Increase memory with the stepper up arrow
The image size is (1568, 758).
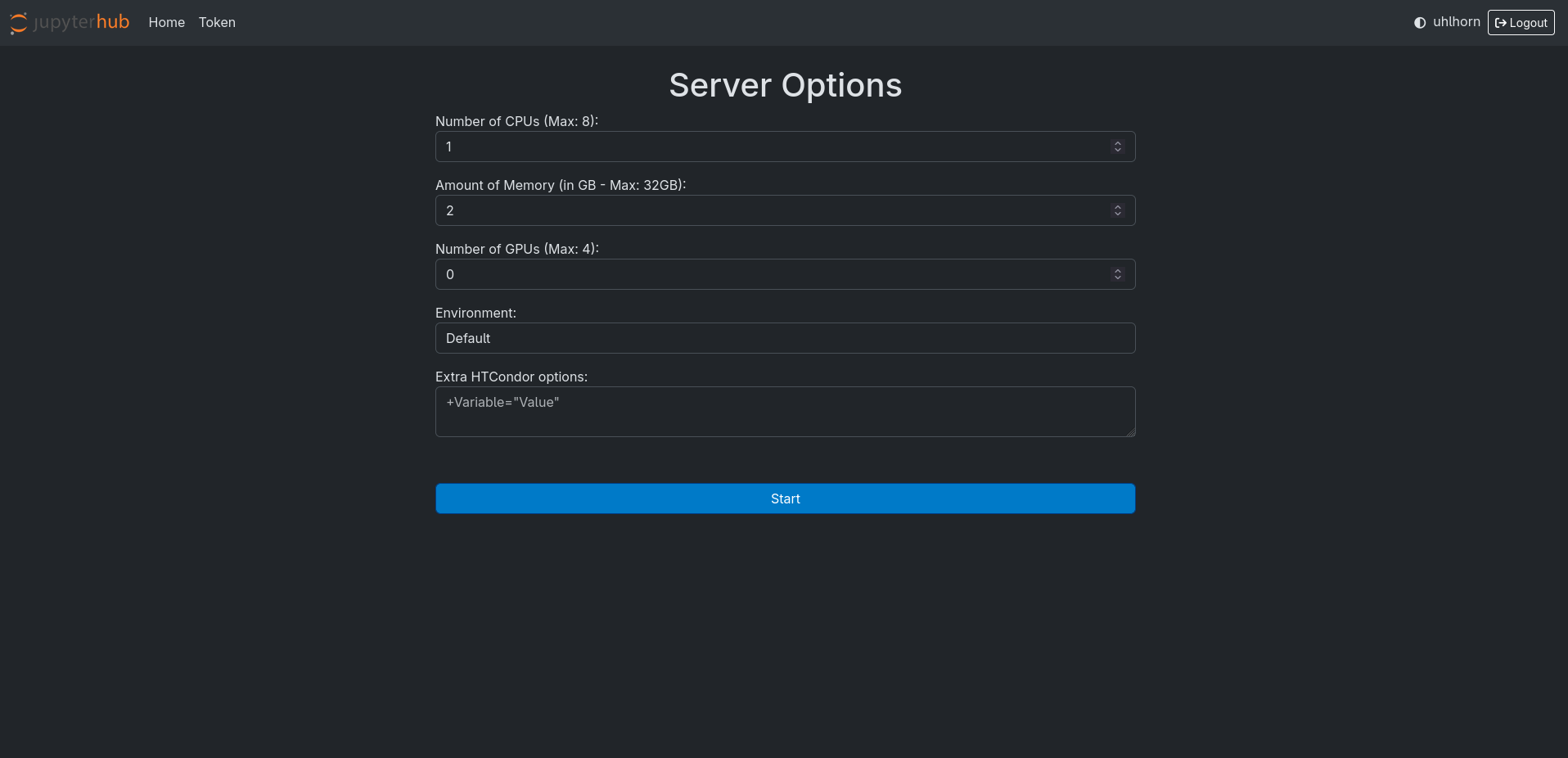tap(1118, 207)
